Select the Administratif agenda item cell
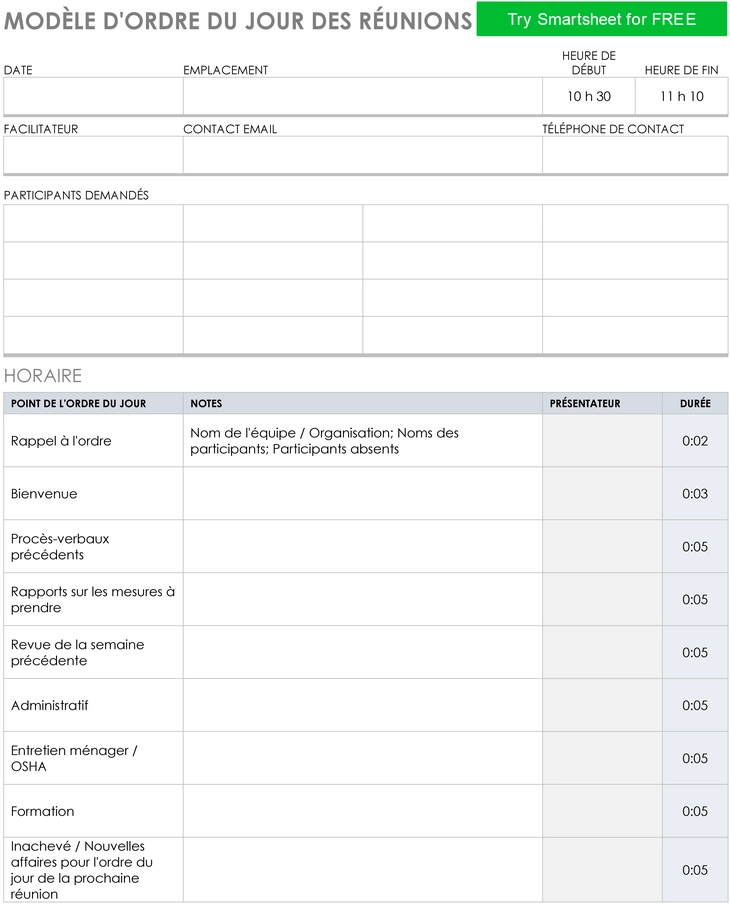Viewport: 731px width, 904px height. (x=93, y=706)
